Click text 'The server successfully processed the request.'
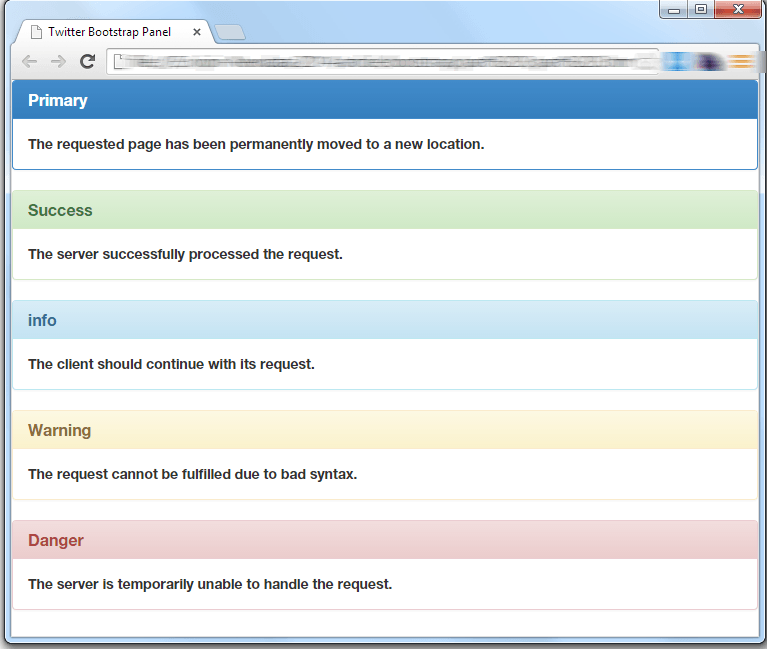 185,254
